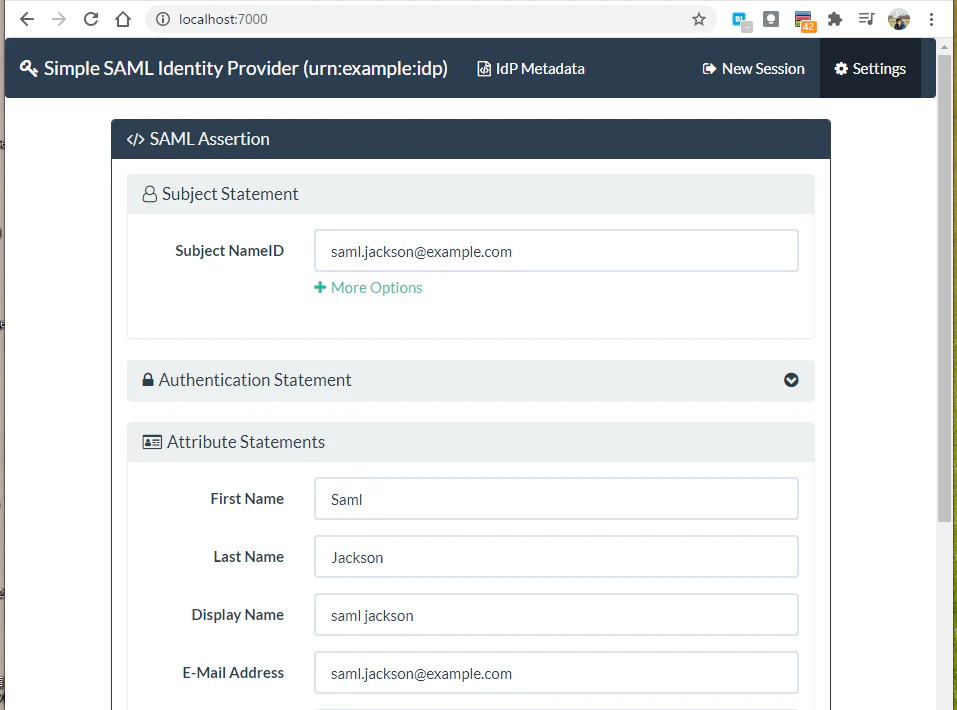Click the key icon beside the IdP title

[29, 68]
